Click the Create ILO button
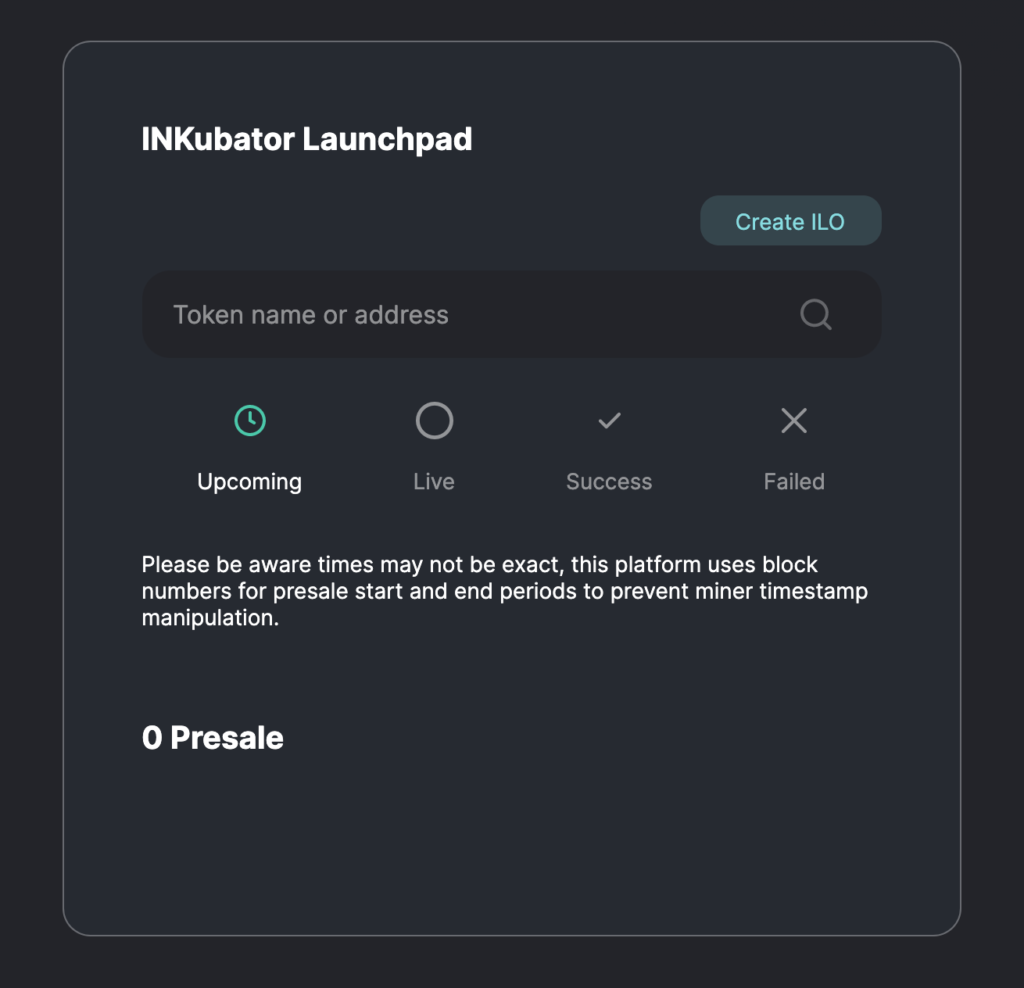1024x988 pixels. 791,221
